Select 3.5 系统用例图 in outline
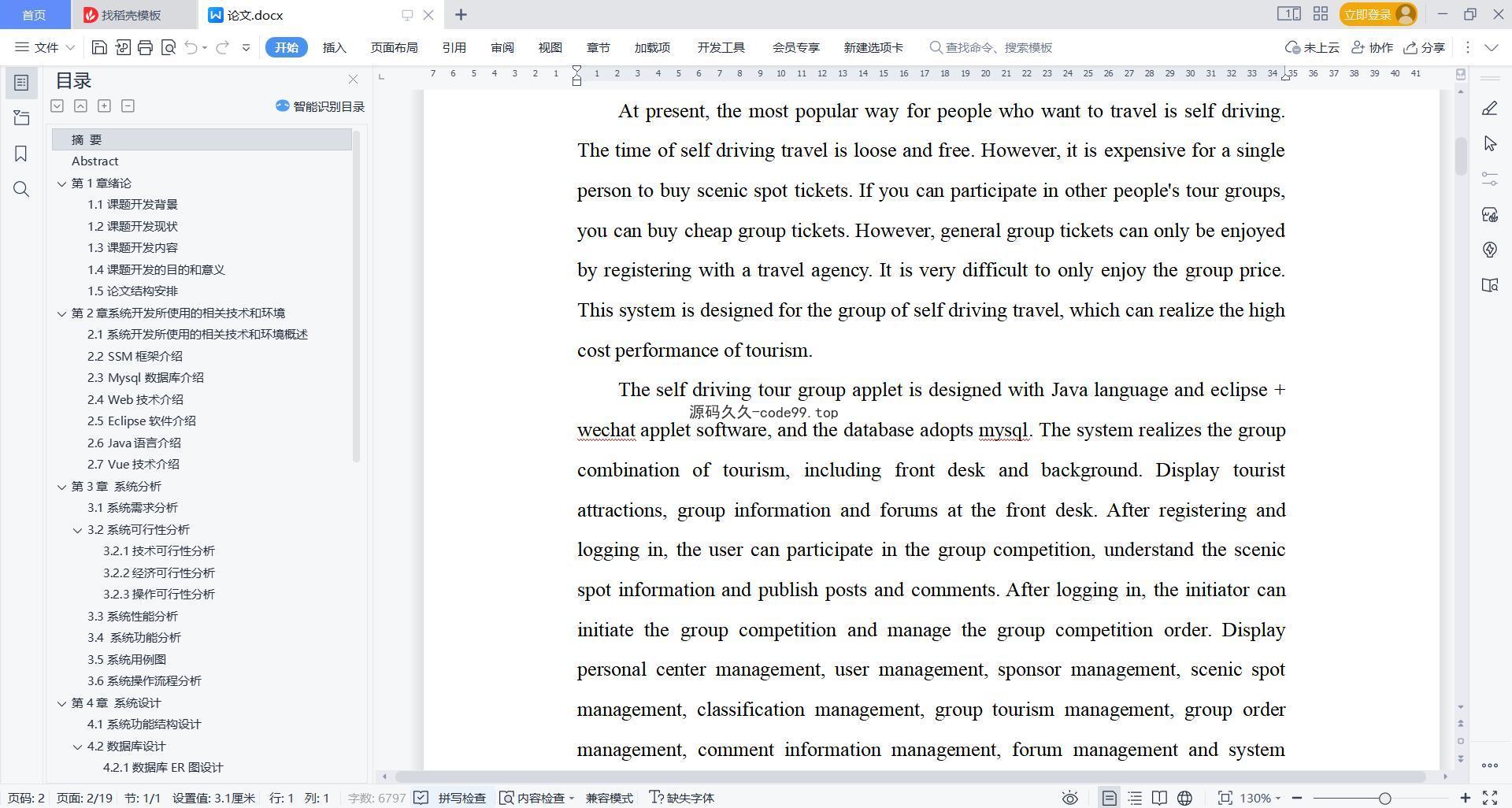This screenshot has height=808, width=1512. click(127, 659)
